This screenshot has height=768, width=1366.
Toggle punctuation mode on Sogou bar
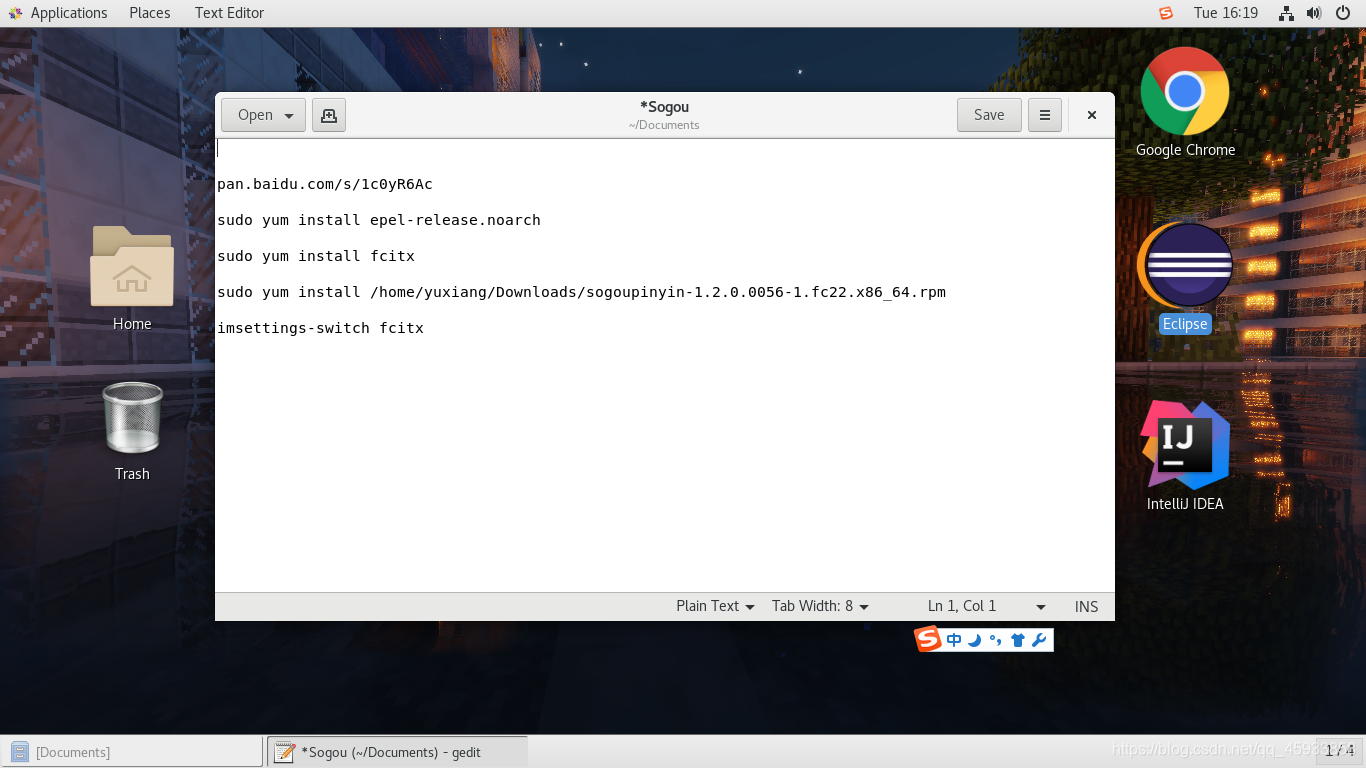[x=995, y=640]
